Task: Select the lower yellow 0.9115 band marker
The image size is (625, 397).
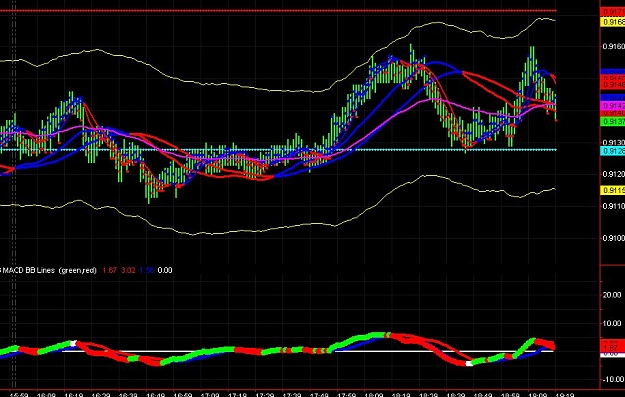Action: [x=613, y=191]
